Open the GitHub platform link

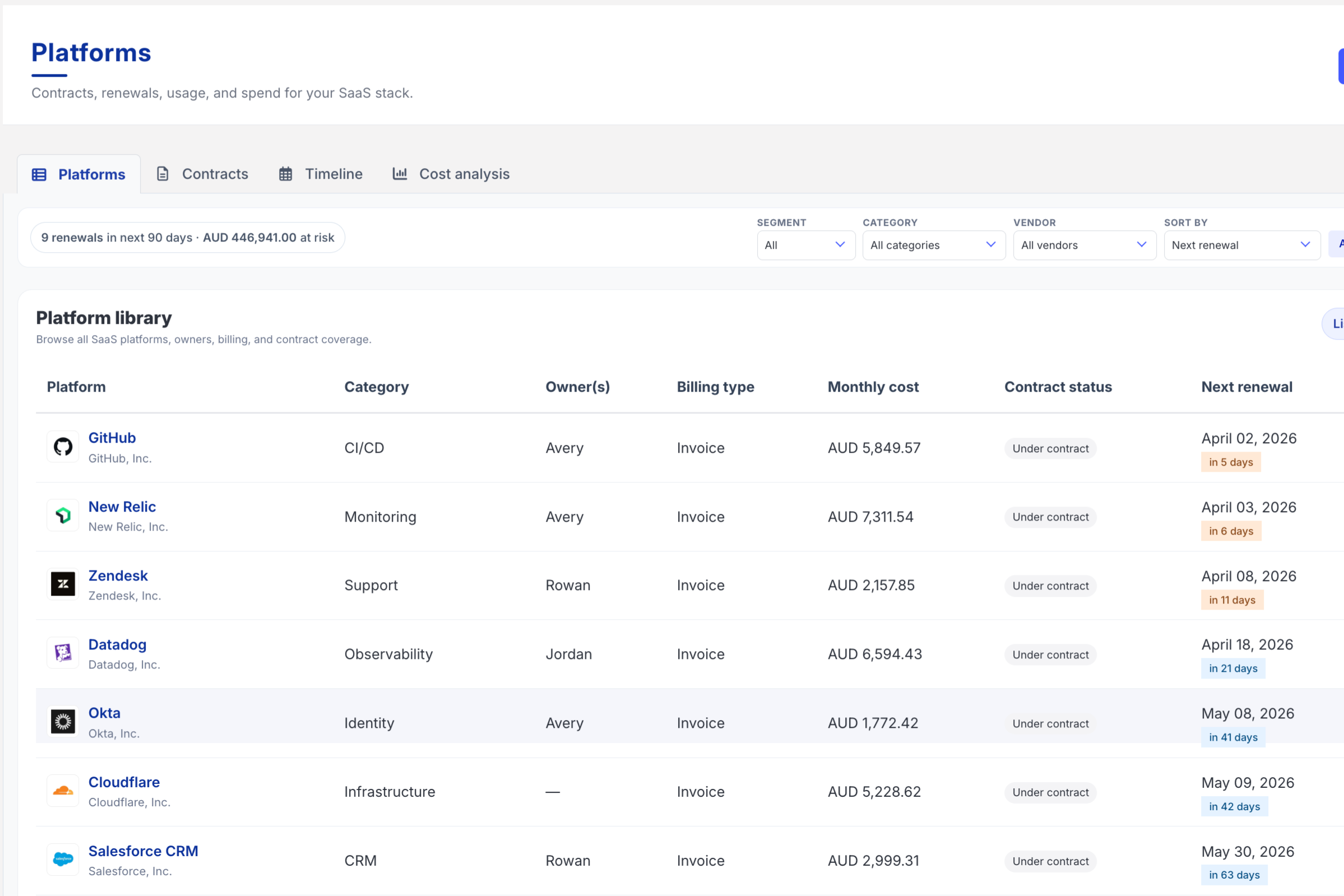(112, 437)
